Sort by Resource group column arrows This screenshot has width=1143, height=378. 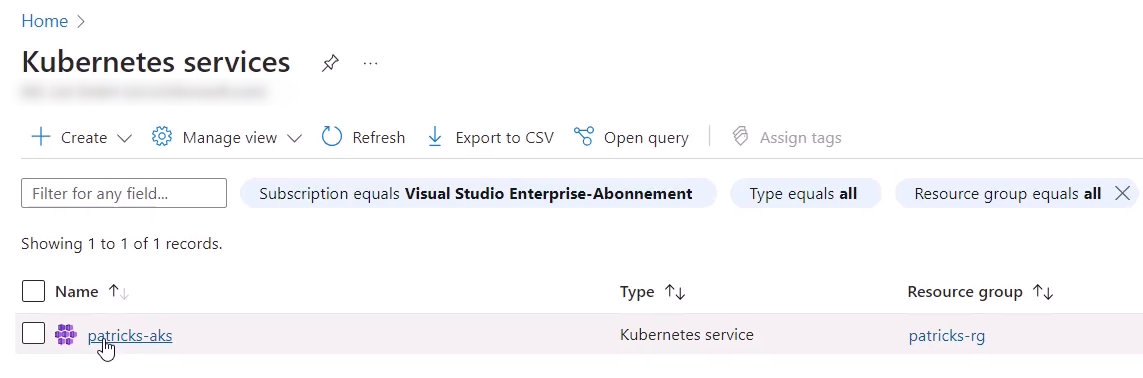coord(1043,292)
